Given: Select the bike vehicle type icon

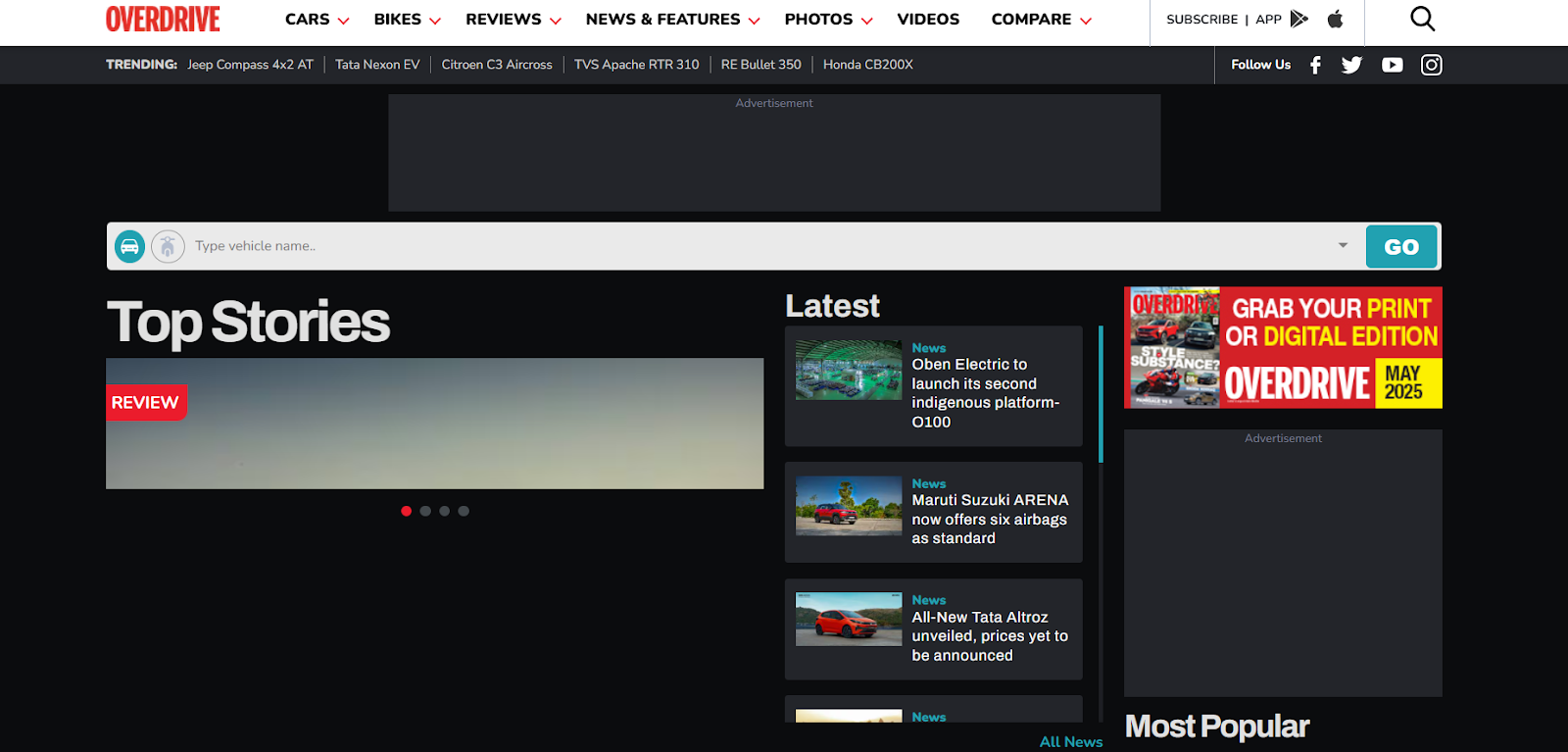Looking at the screenshot, I should coord(168,246).
